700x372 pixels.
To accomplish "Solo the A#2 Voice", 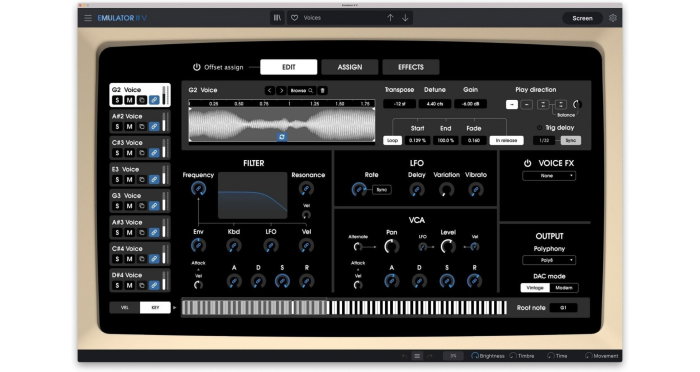I will click(x=117, y=127).
